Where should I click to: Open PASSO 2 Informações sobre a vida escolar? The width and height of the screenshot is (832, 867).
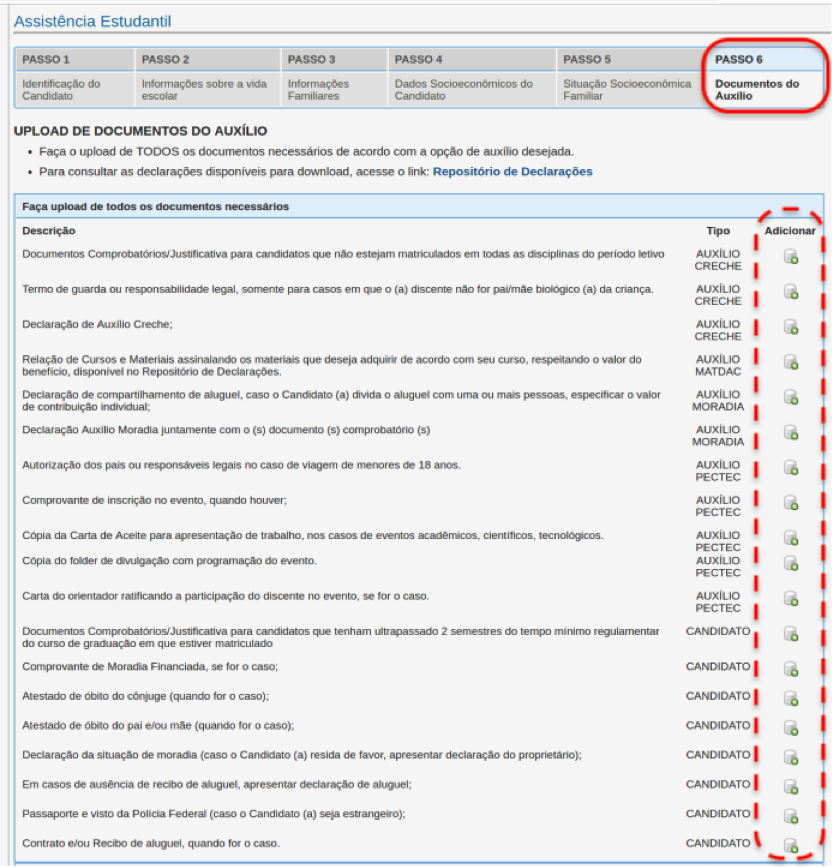coord(207,77)
